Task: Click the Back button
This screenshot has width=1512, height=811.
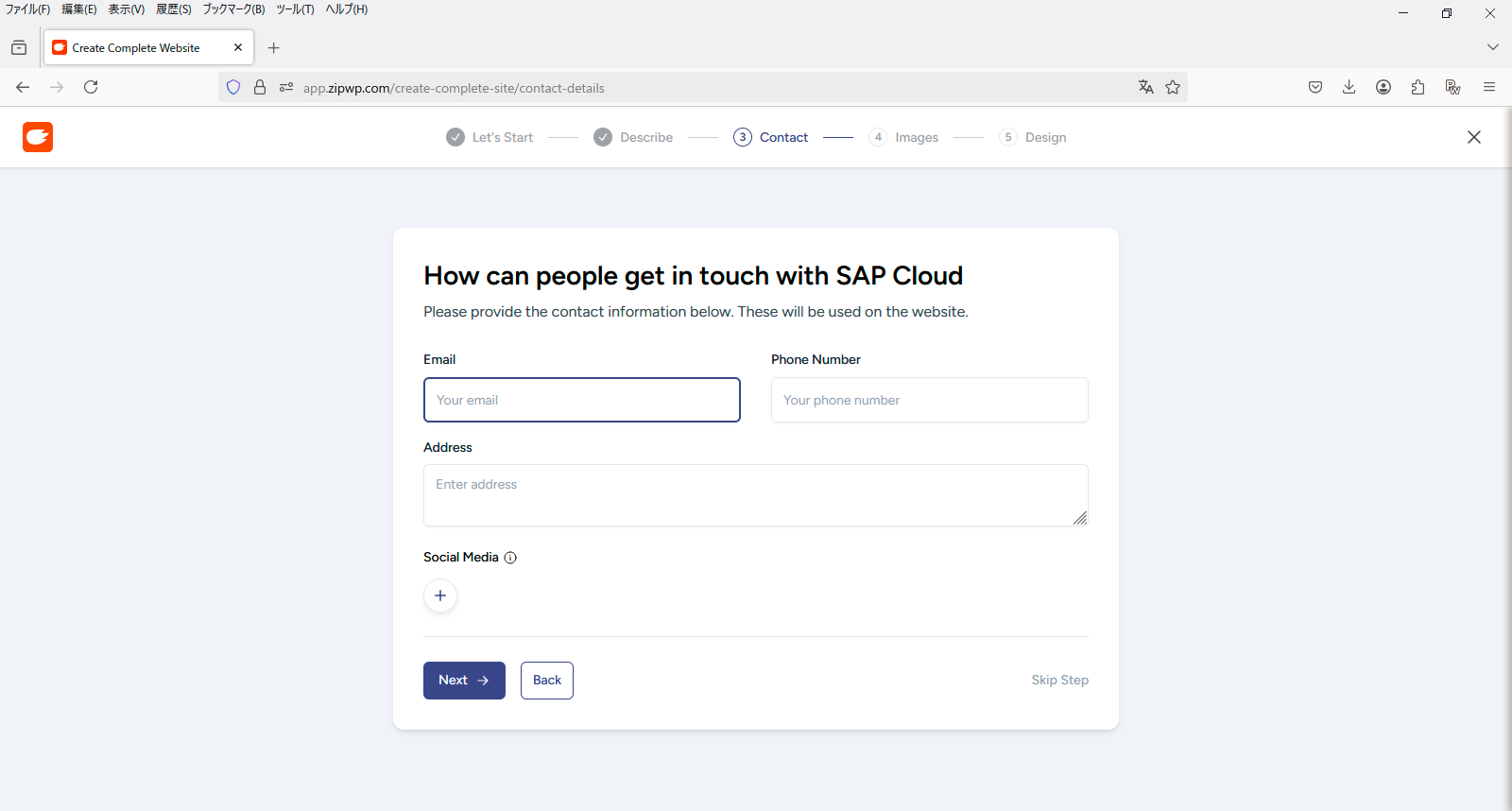Action: click(547, 681)
